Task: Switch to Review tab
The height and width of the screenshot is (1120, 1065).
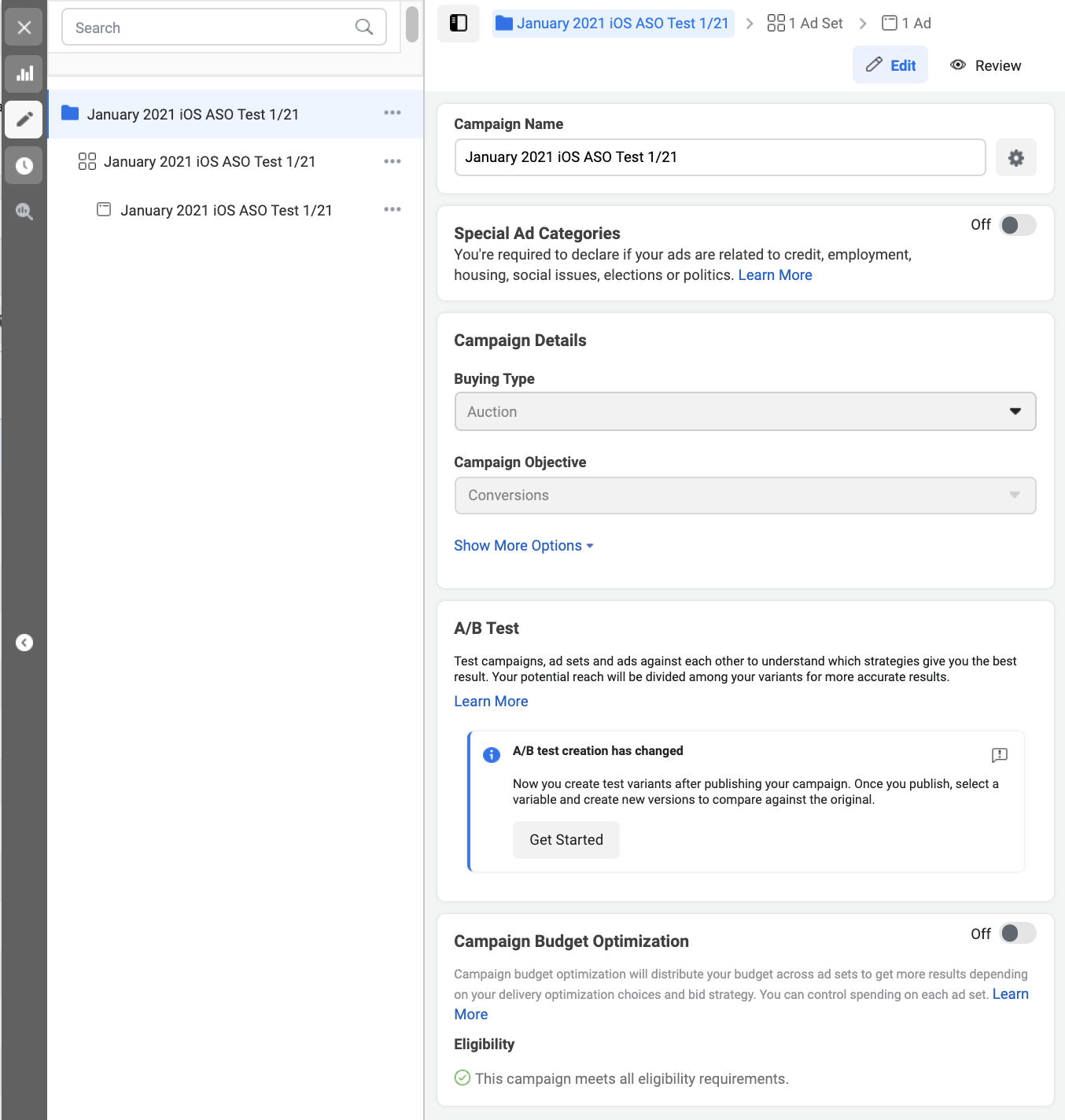Action: pyautogui.click(x=986, y=65)
